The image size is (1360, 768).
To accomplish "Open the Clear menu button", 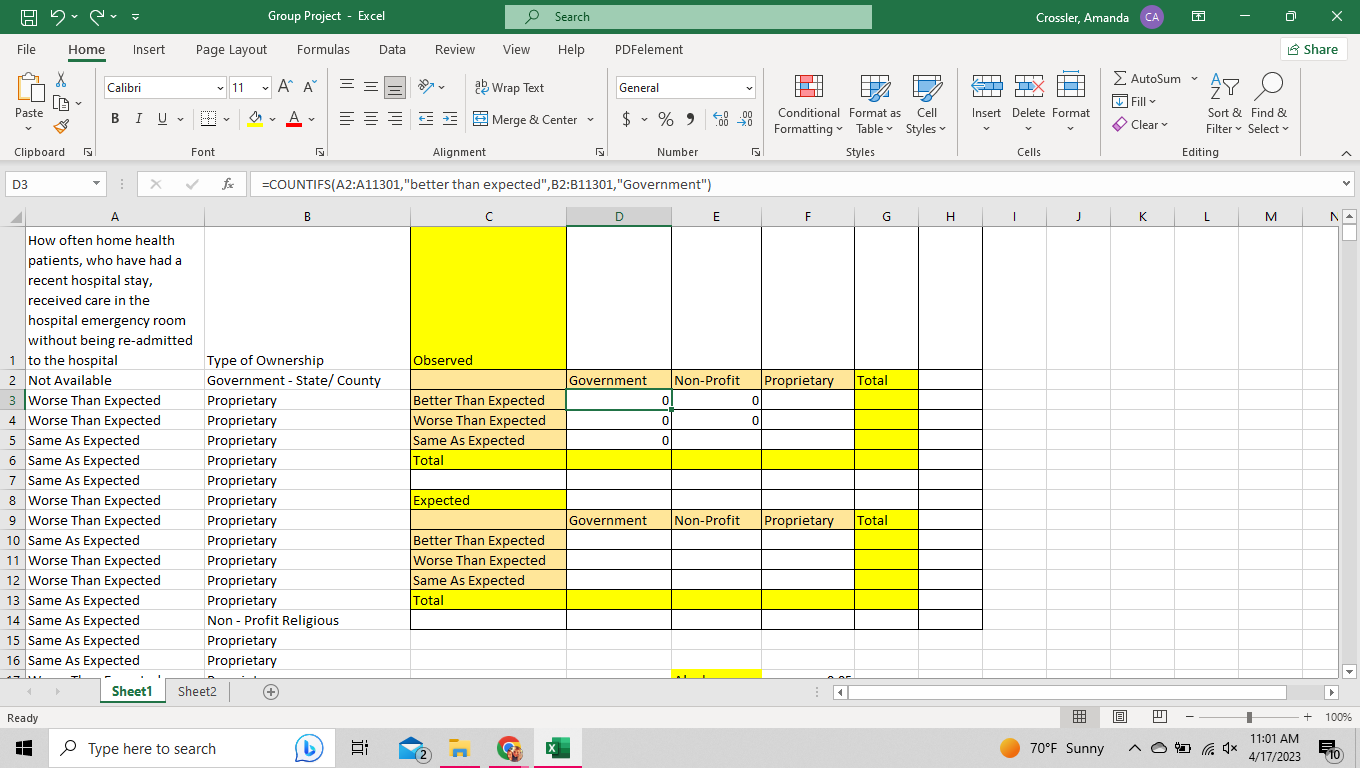I will [x=1141, y=125].
